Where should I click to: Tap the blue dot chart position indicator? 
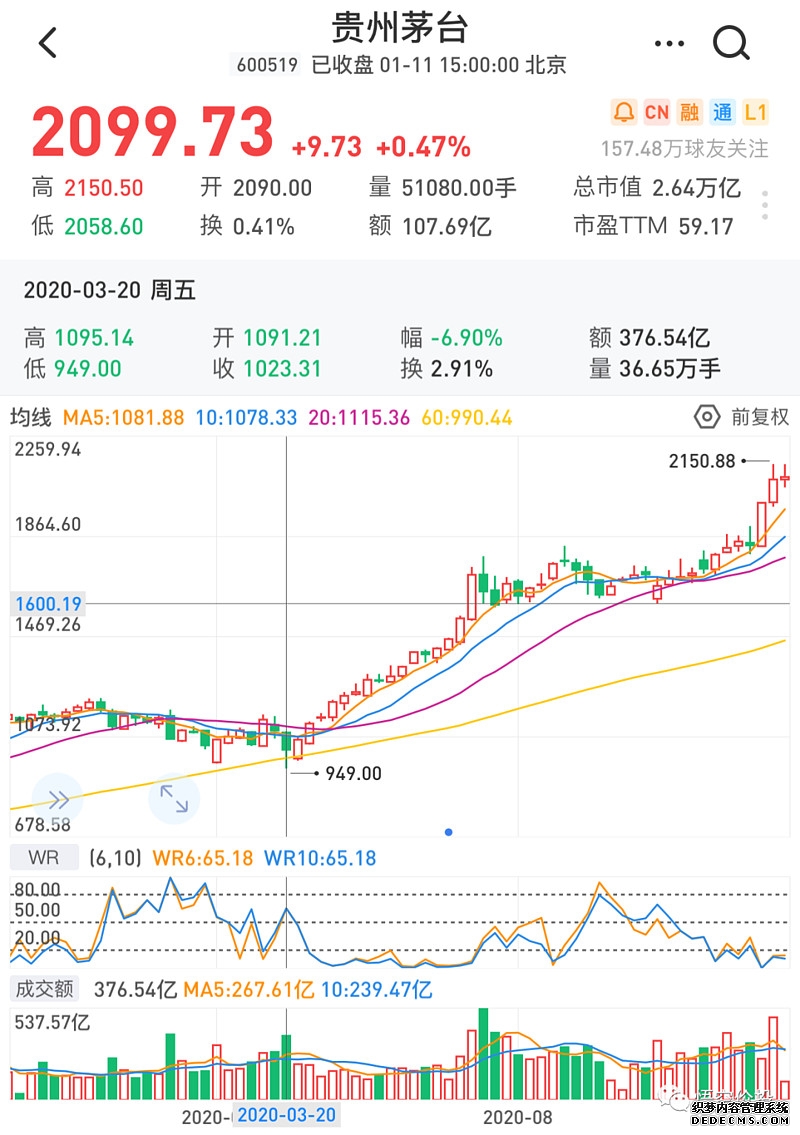pyautogui.click(x=448, y=830)
